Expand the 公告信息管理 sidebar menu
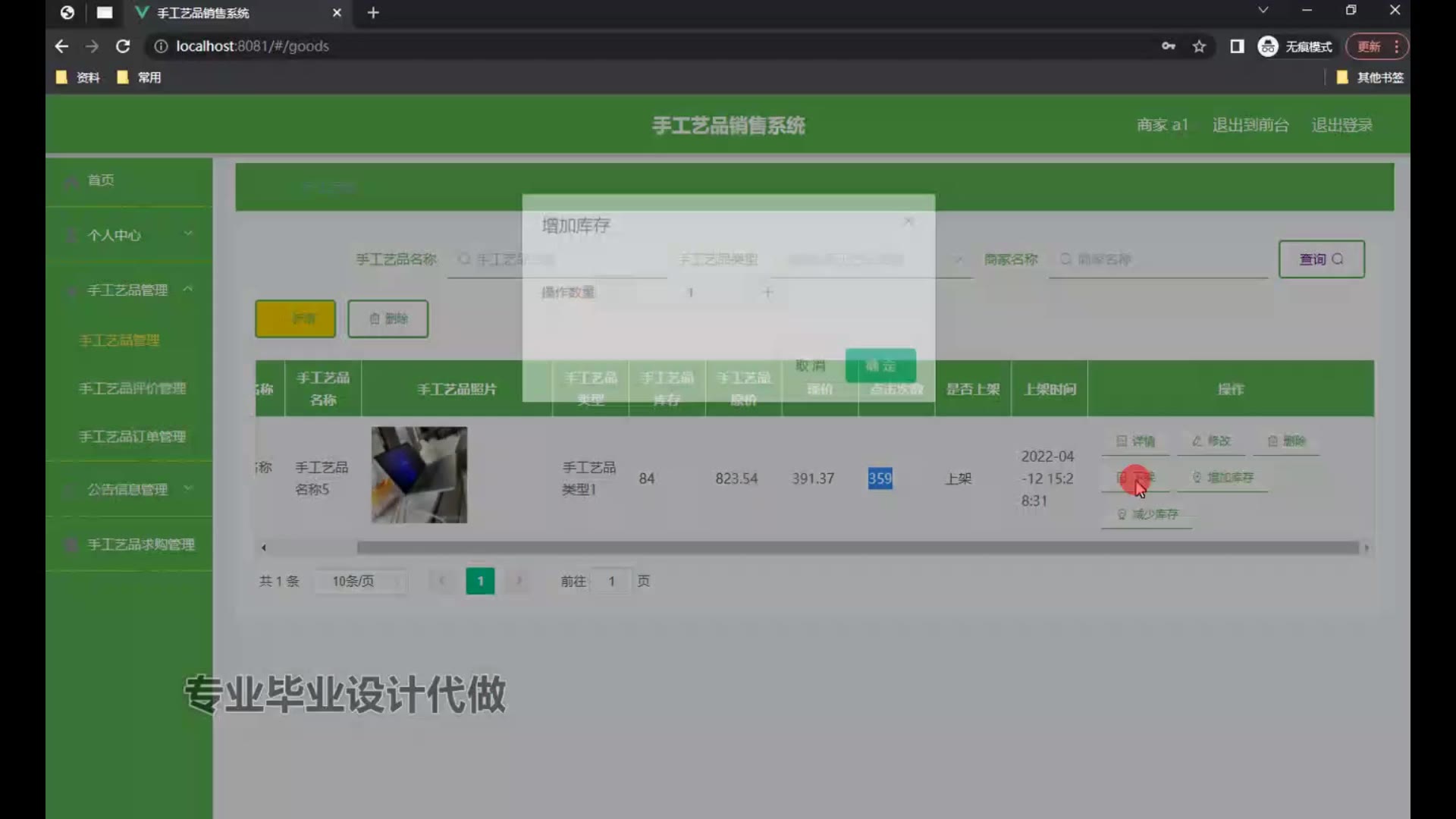1456x819 pixels. 129,490
